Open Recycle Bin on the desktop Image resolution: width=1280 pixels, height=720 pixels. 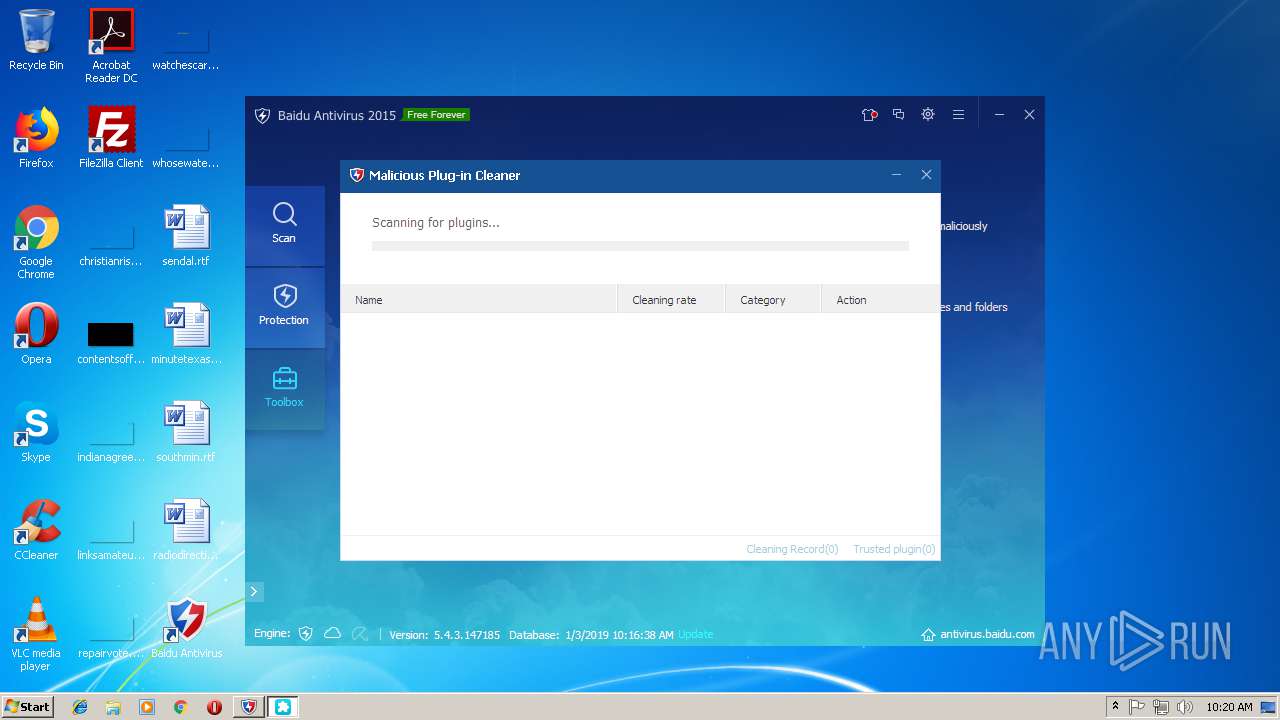(x=36, y=41)
